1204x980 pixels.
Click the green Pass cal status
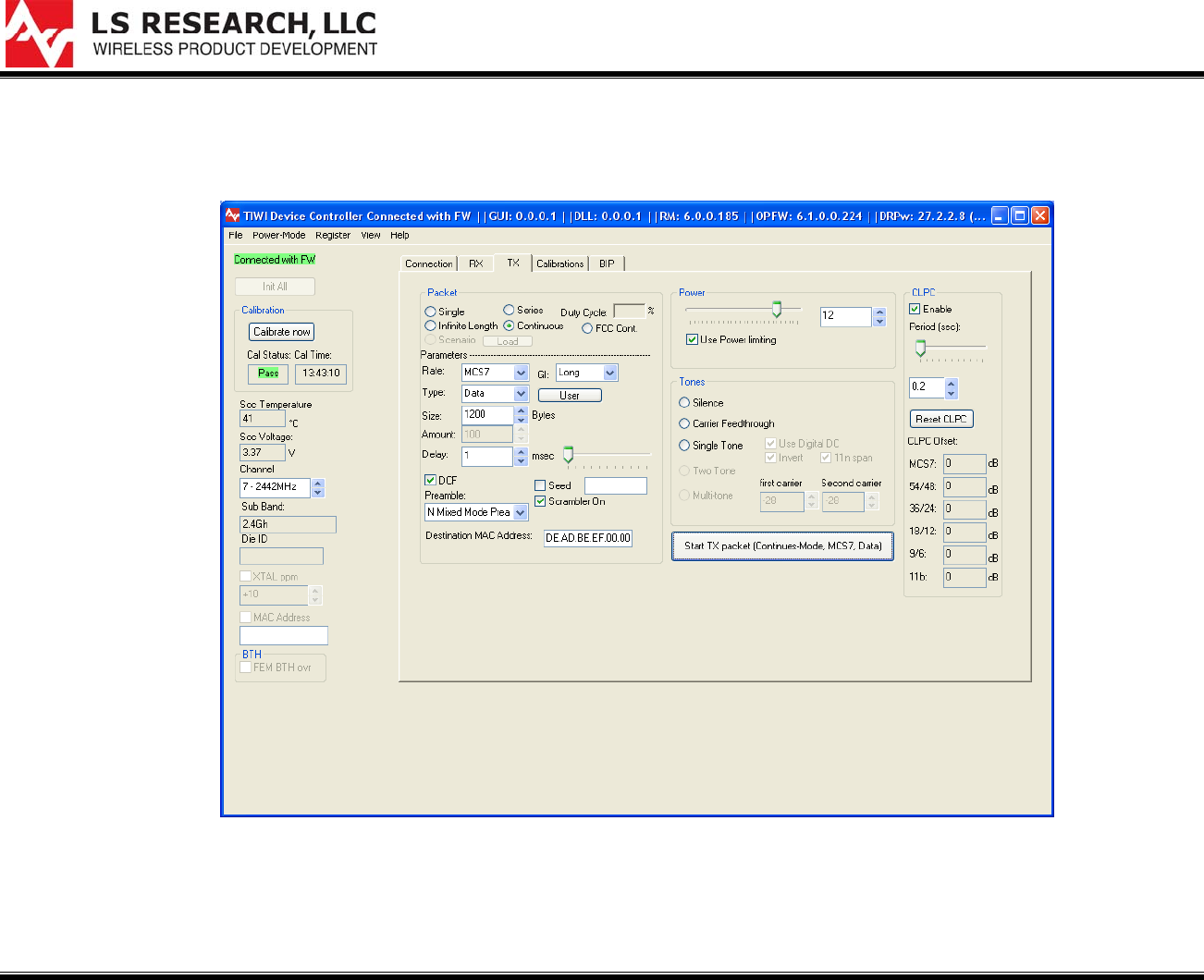[268, 374]
